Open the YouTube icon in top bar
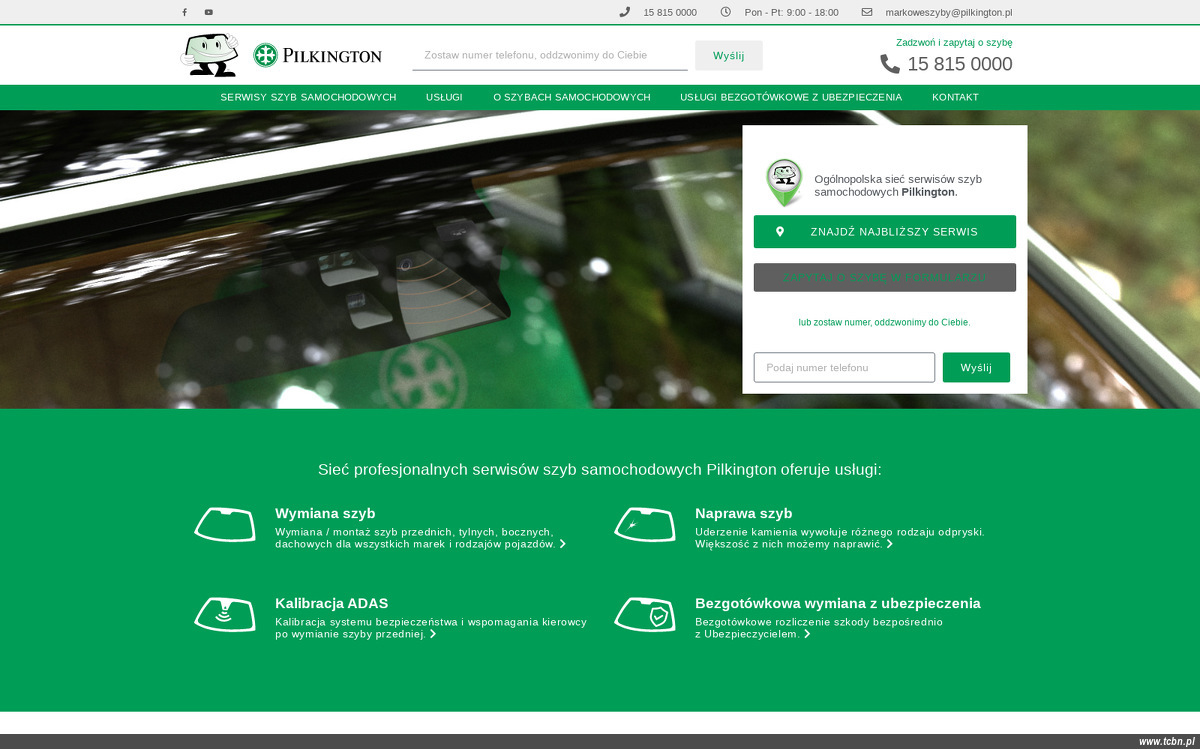Image resolution: width=1200 pixels, height=749 pixels. (209, 12)
